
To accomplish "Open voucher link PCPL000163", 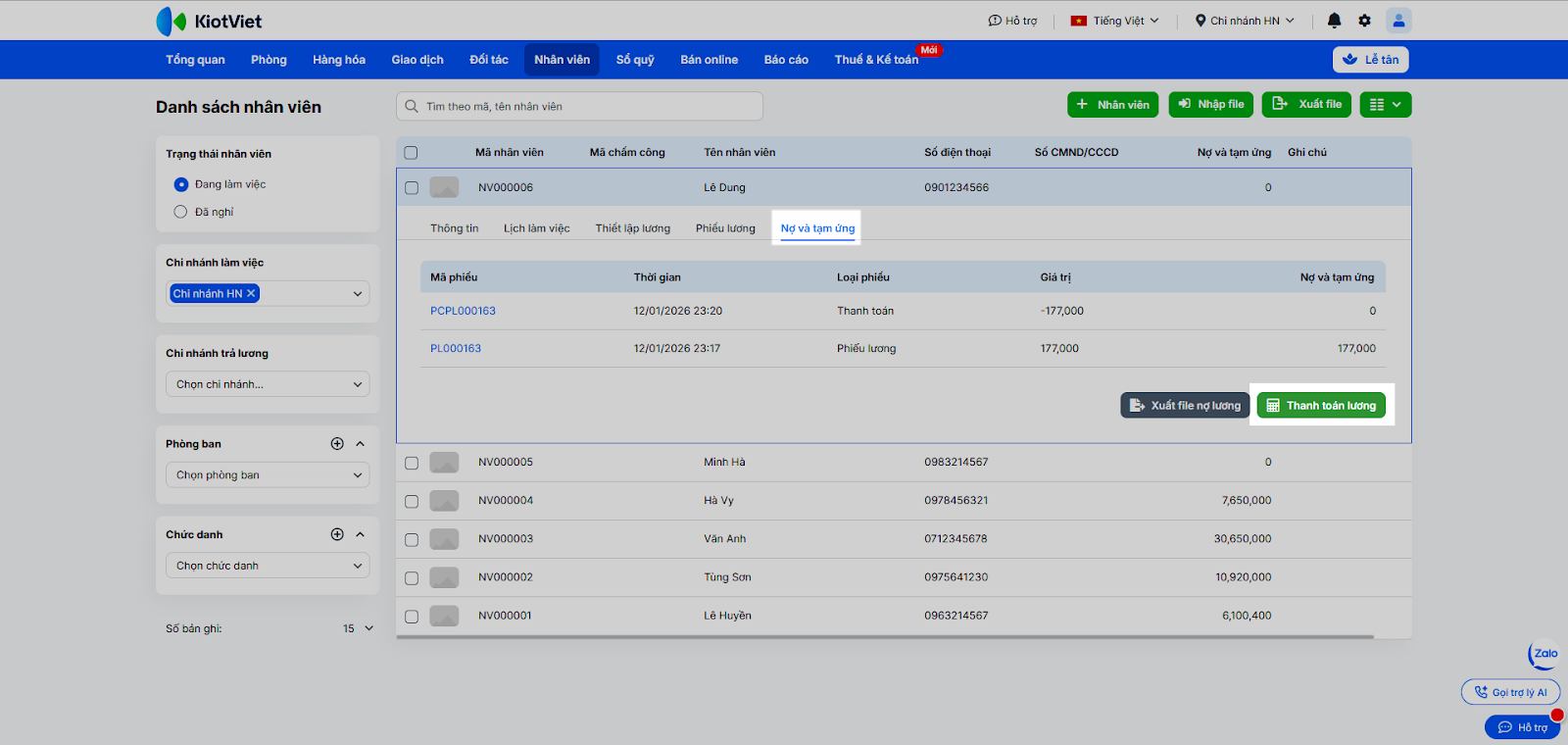I will [x=463, y=311].
